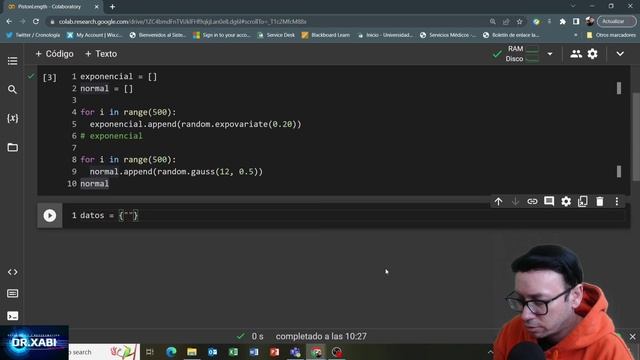Open the find and replace search panel
Viewport: 640px width, 360px height.
click(x=12, y=89)
